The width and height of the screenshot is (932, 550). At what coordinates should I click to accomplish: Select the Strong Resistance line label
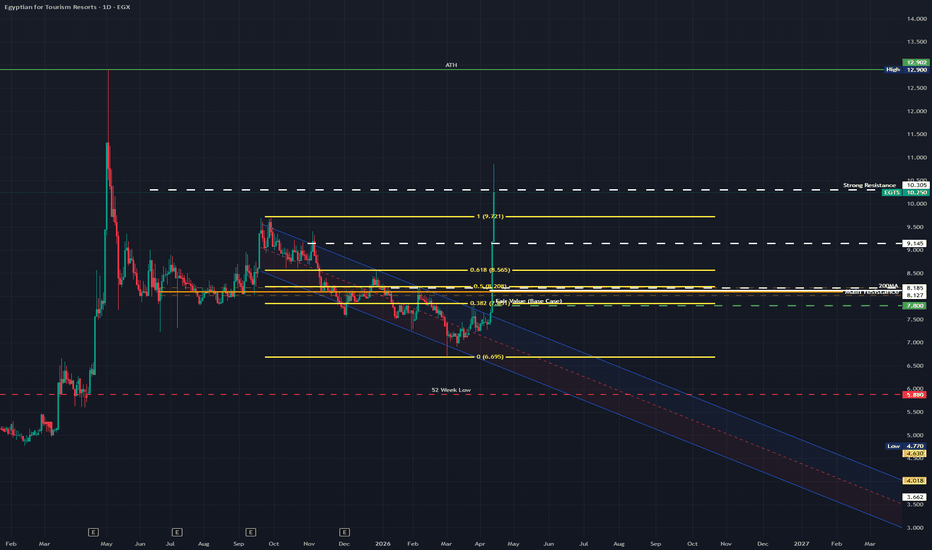coord(868,185)
